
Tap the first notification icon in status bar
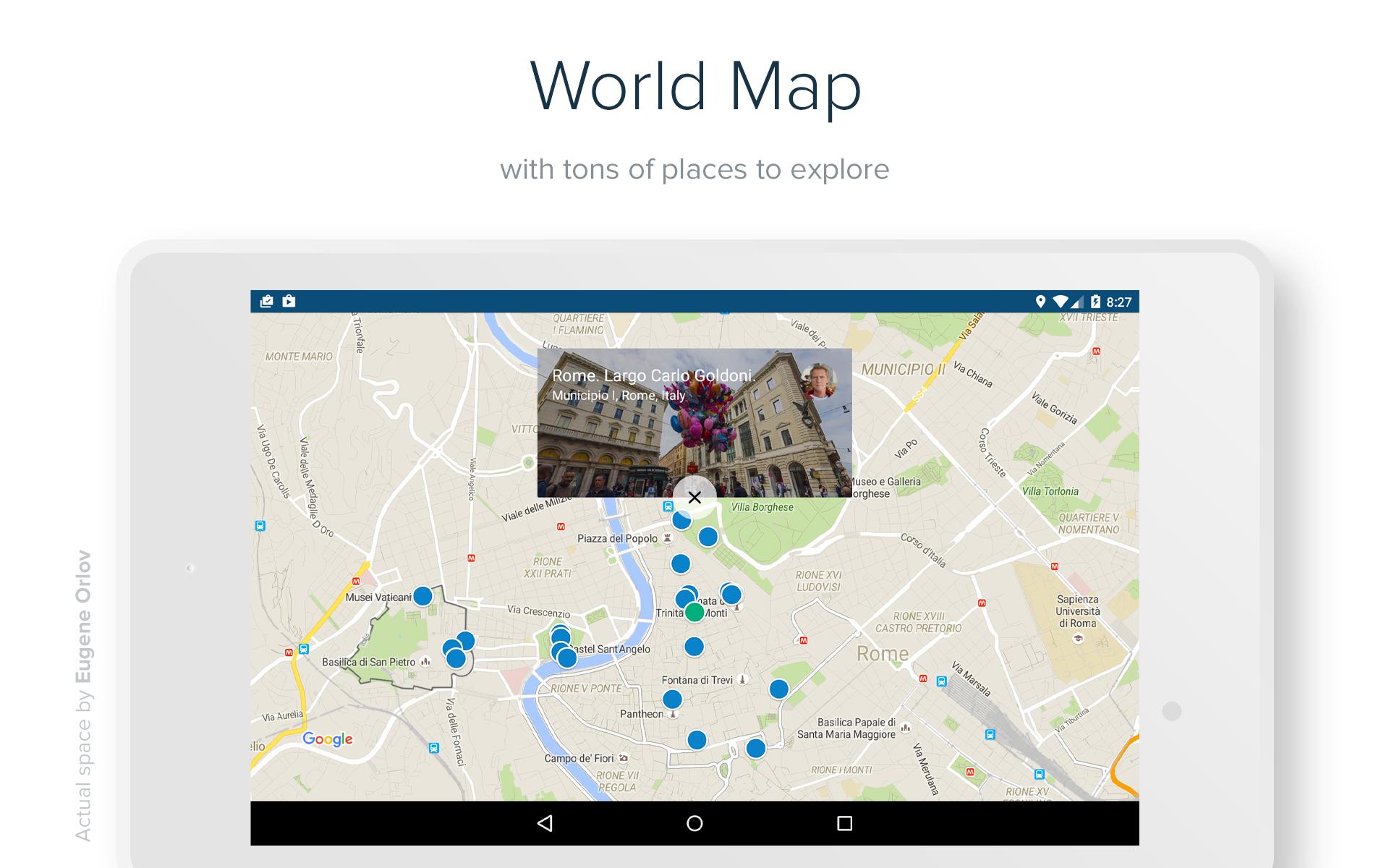(x=266, y=302)
